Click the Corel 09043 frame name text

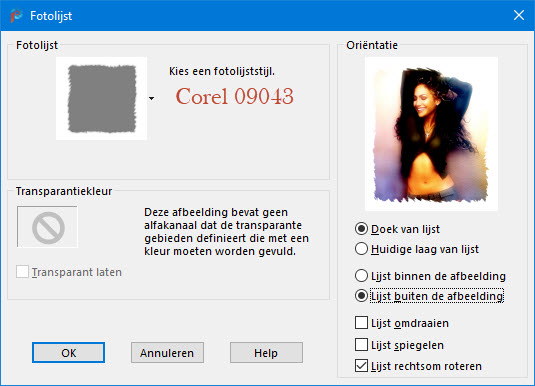click(234, 96)
